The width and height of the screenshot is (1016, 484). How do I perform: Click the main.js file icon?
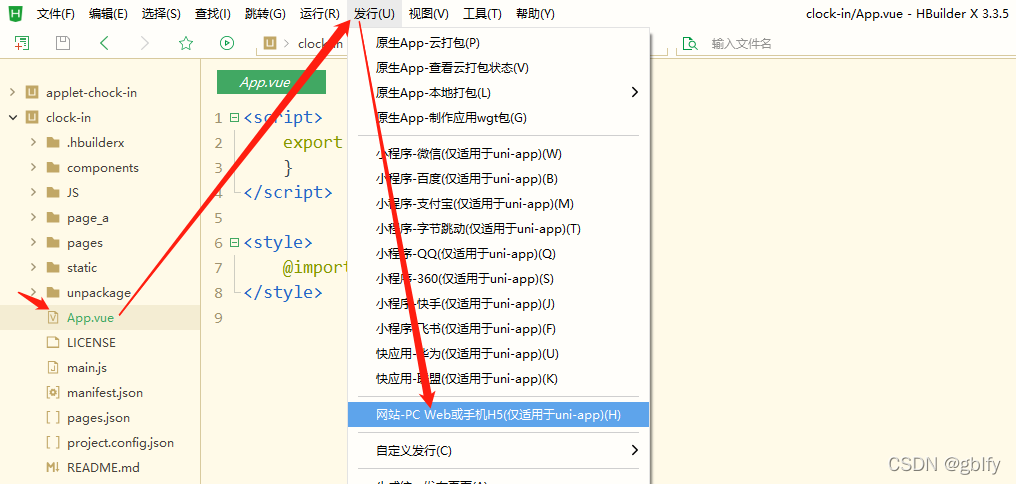53,367
